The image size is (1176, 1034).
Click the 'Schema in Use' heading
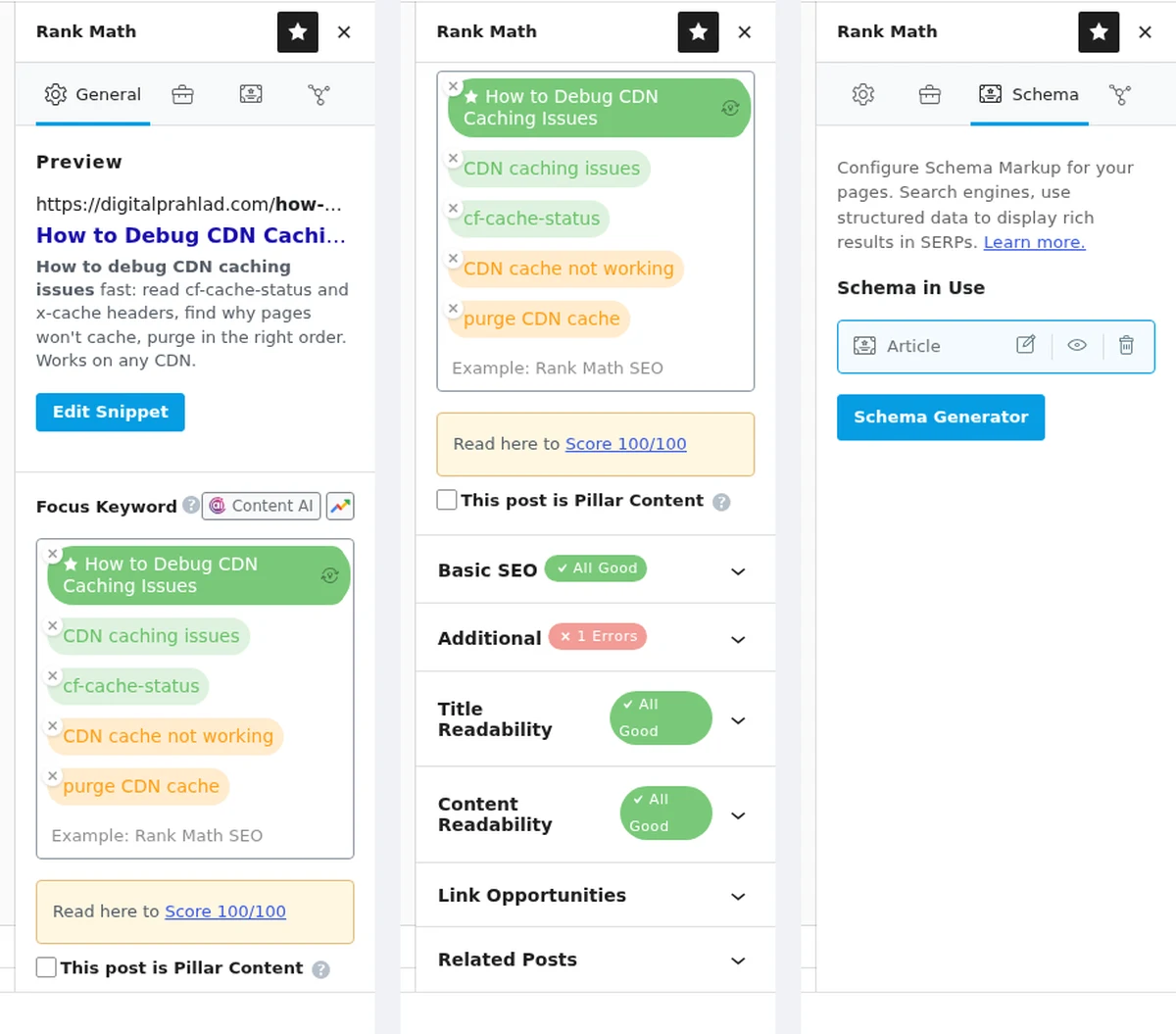910,287
